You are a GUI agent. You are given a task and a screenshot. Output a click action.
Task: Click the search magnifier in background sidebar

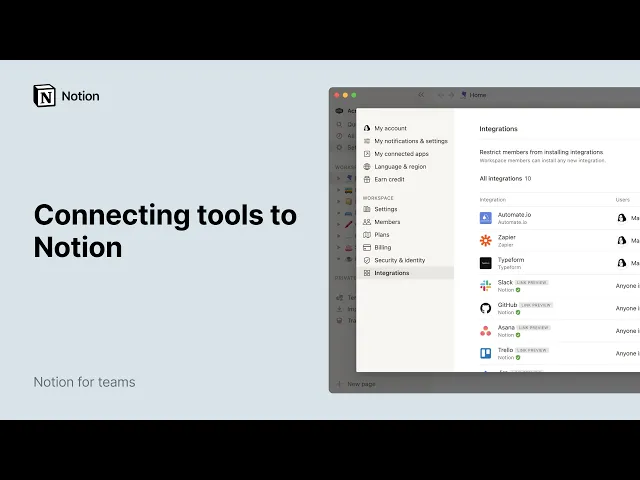339,124
